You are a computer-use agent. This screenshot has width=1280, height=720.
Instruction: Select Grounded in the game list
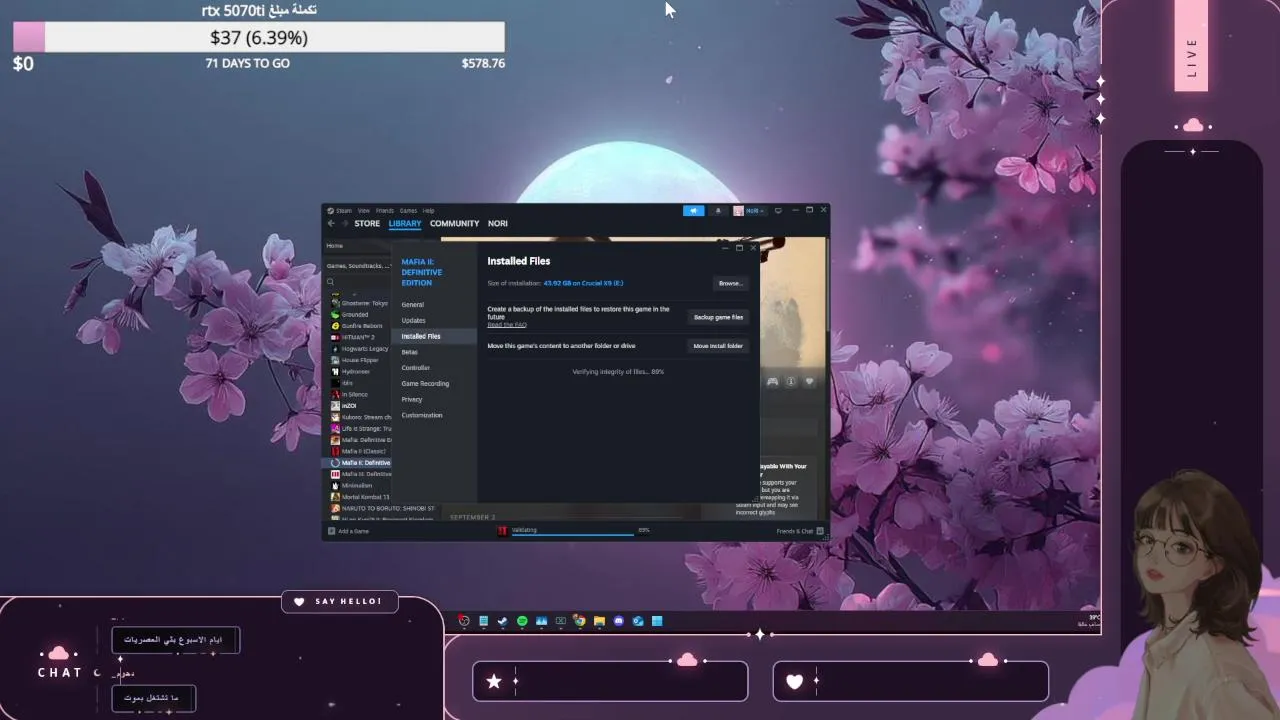click(360, 314)
